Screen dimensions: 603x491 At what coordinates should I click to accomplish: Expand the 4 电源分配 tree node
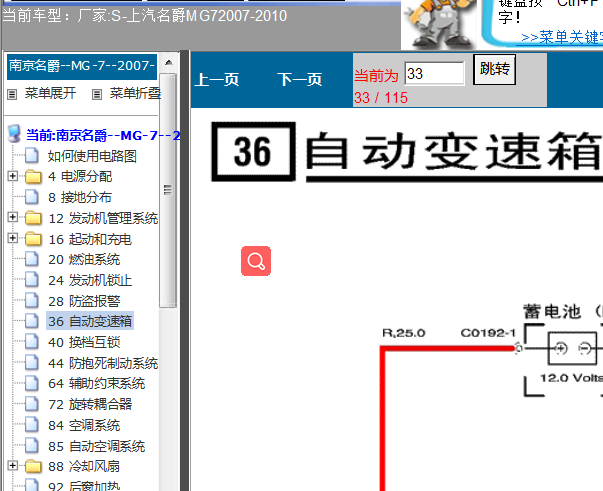[12, 176]
